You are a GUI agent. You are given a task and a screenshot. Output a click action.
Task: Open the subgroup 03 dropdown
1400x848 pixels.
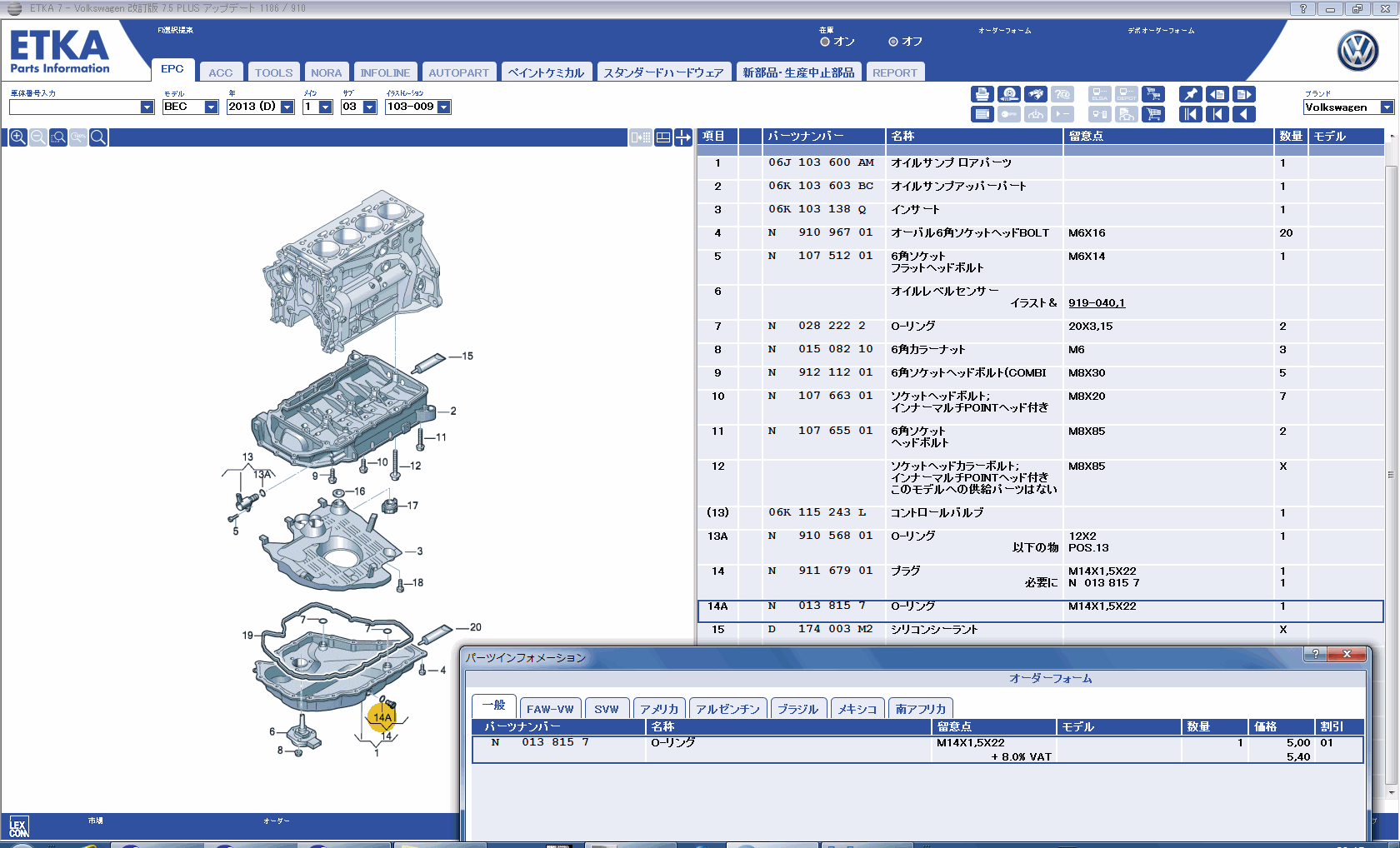point(370,107)
